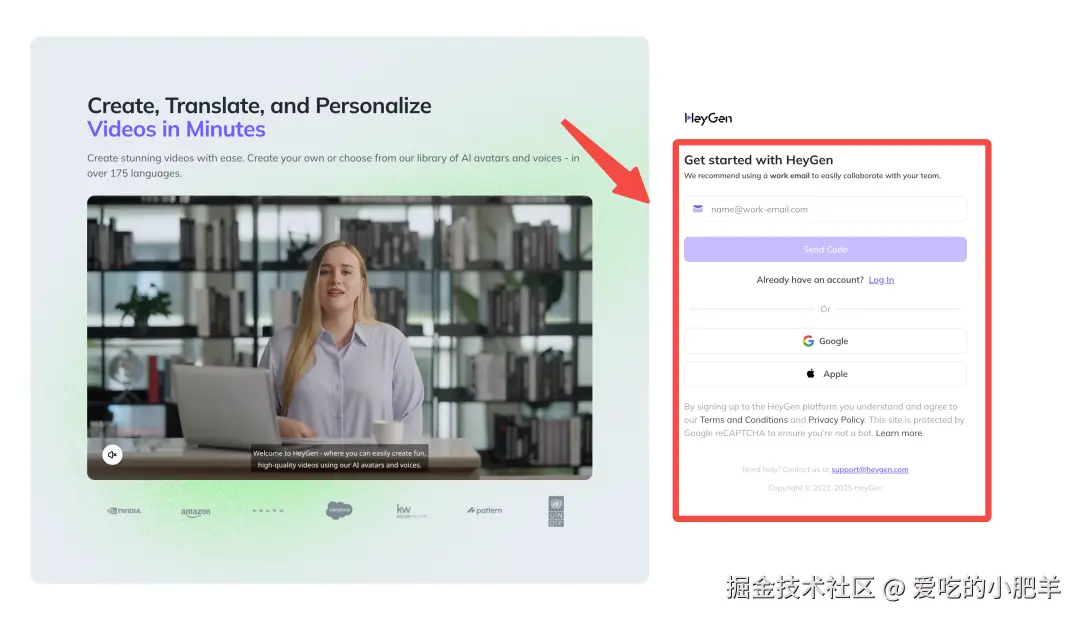Click the Pattern partner logo
Viewport: 1080px width, 620px height.
(x=485, y=510)
